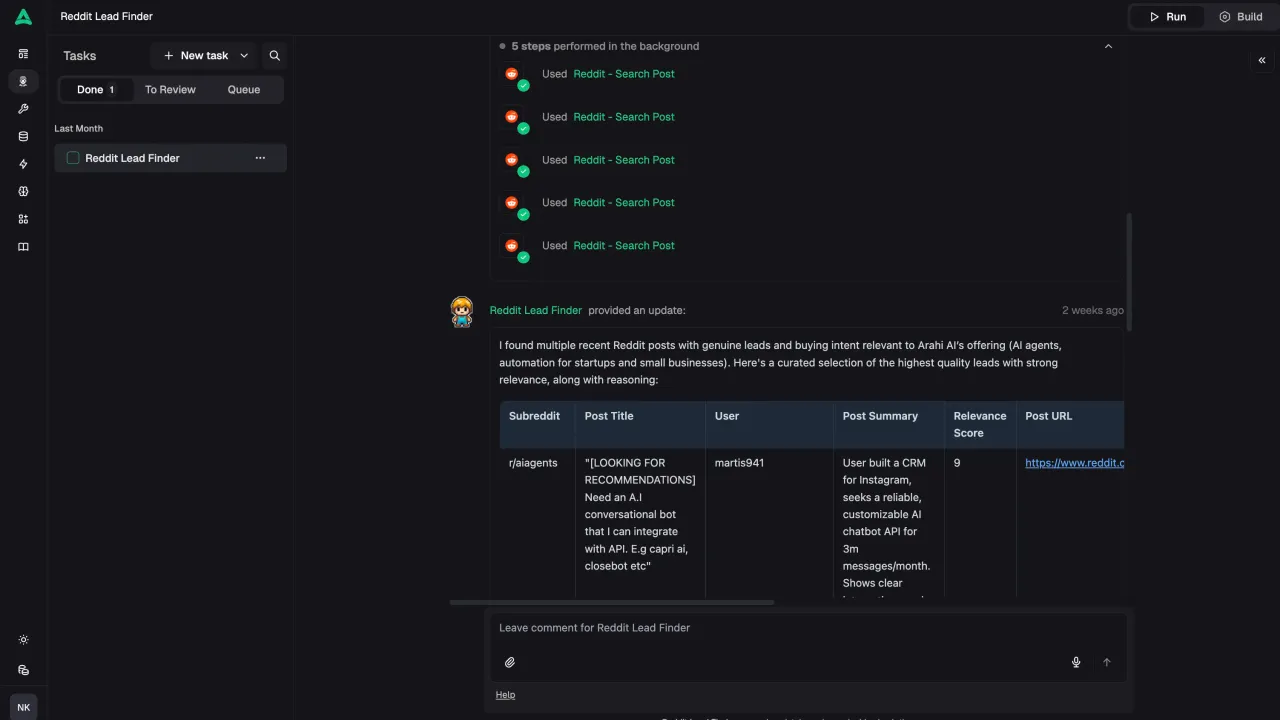Collapse the right panel with double chevron
The height and width of the screenshot is (720, 1280).
click(x=1261, y=60)
